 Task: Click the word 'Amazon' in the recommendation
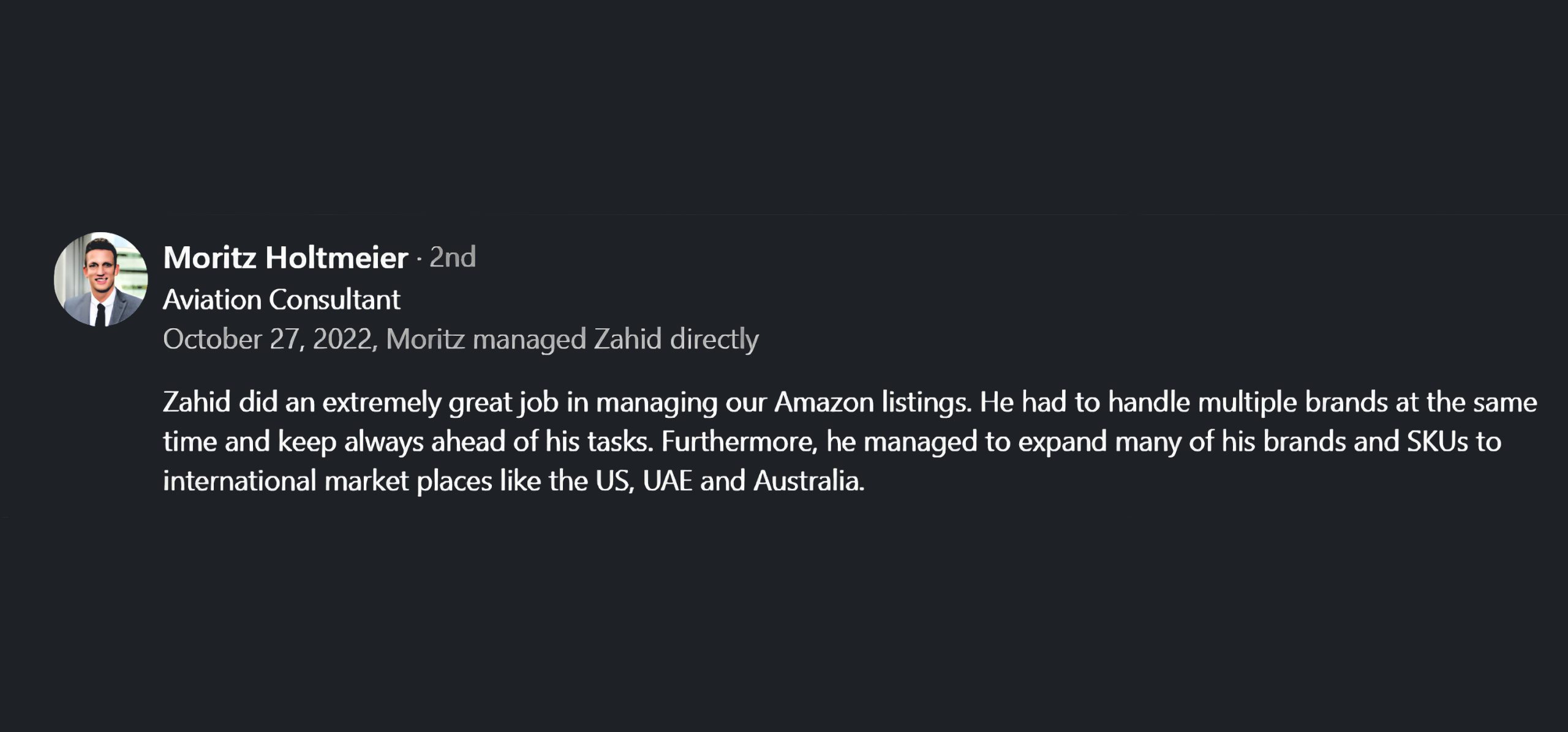[824, 402]
